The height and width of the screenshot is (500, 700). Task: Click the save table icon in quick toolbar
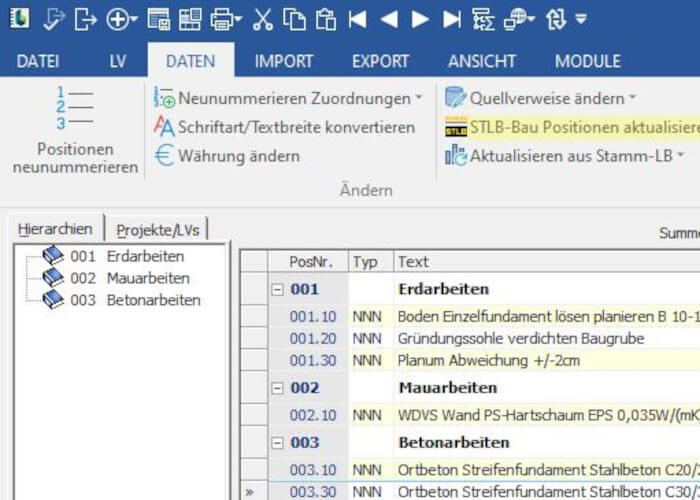pyautogui.click(x=158, y=20)
